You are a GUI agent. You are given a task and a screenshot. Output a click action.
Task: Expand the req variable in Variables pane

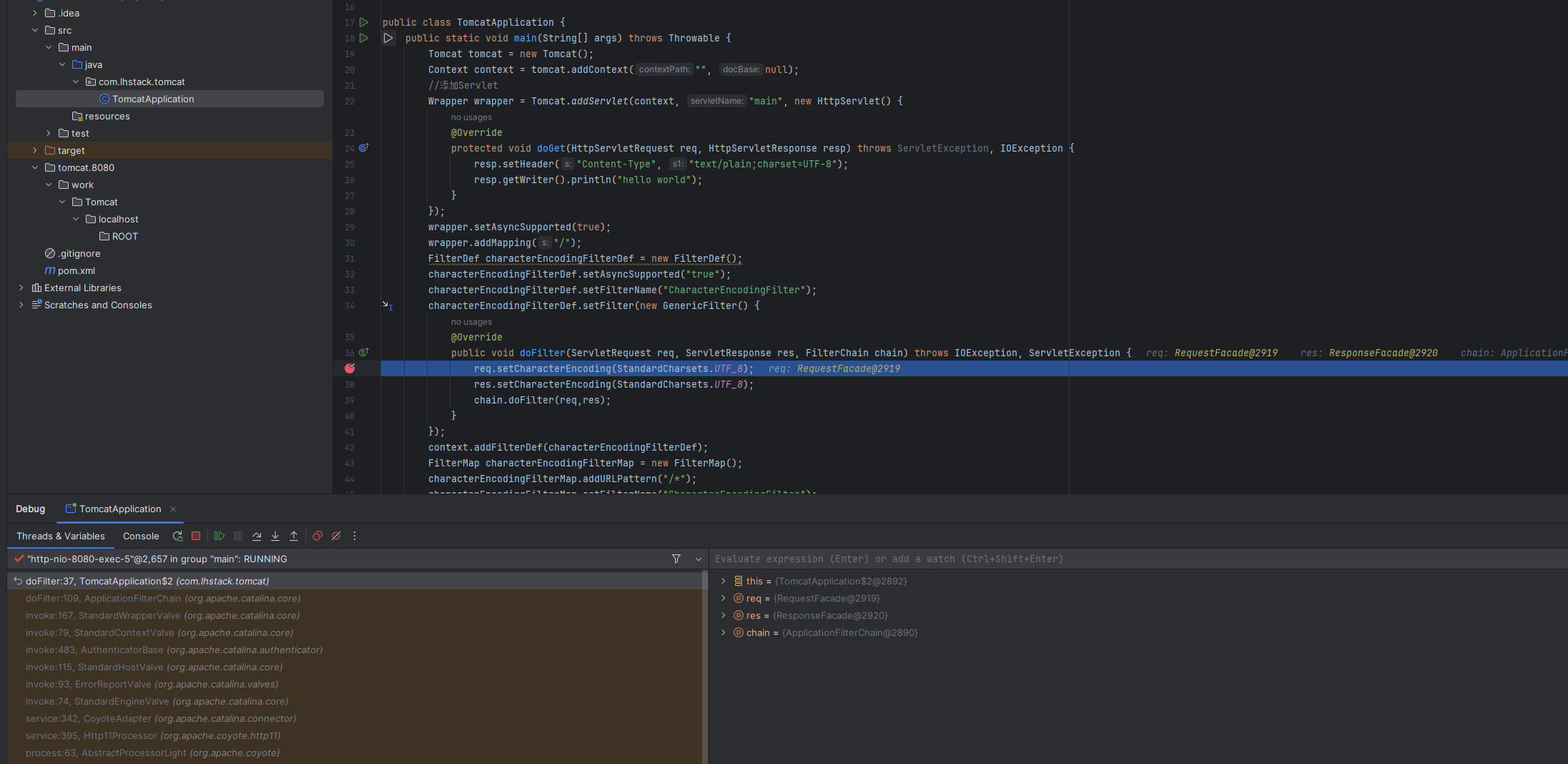click(723, 598)
